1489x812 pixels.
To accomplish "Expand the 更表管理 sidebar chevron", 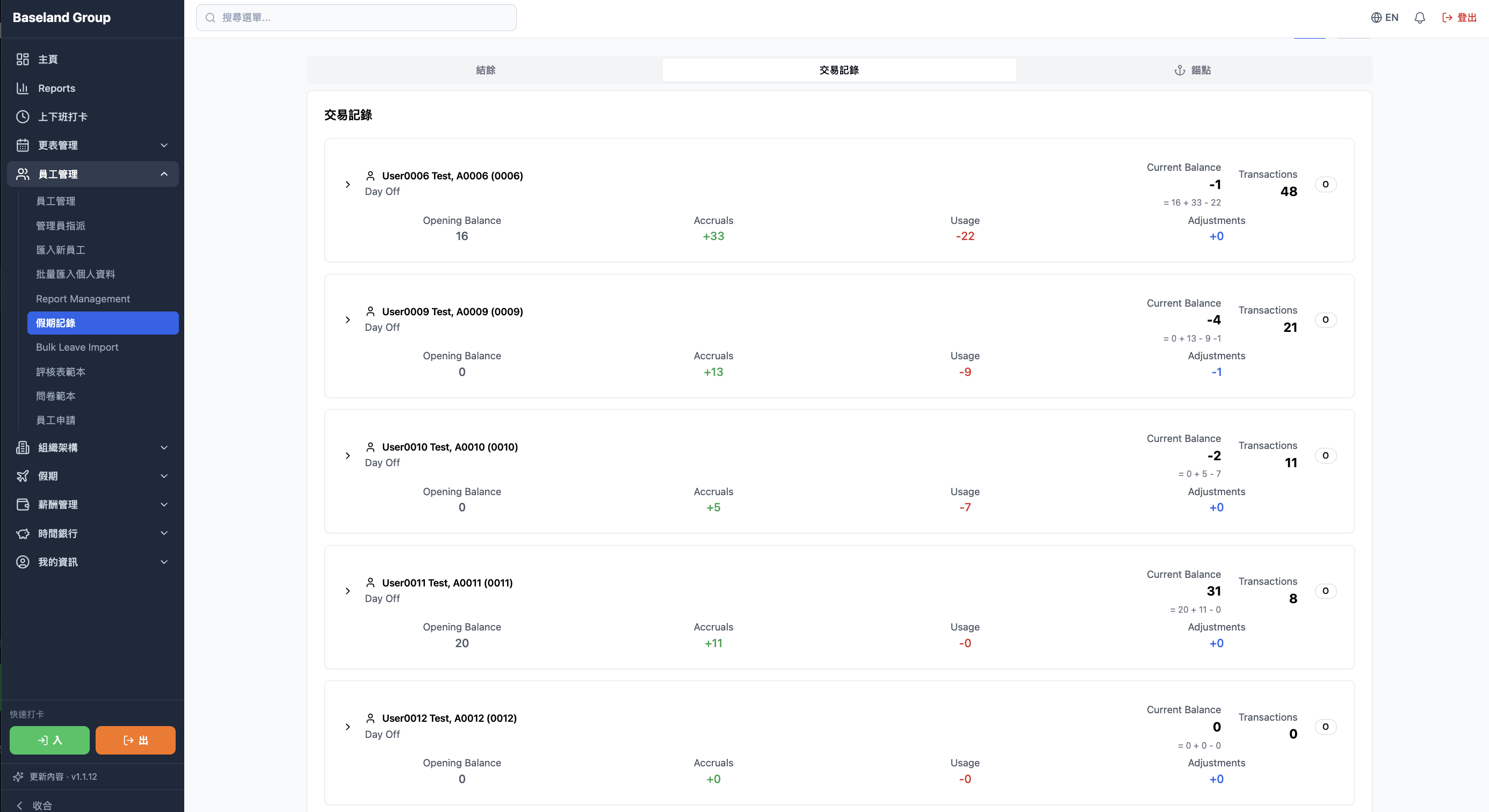I will 164,145.
